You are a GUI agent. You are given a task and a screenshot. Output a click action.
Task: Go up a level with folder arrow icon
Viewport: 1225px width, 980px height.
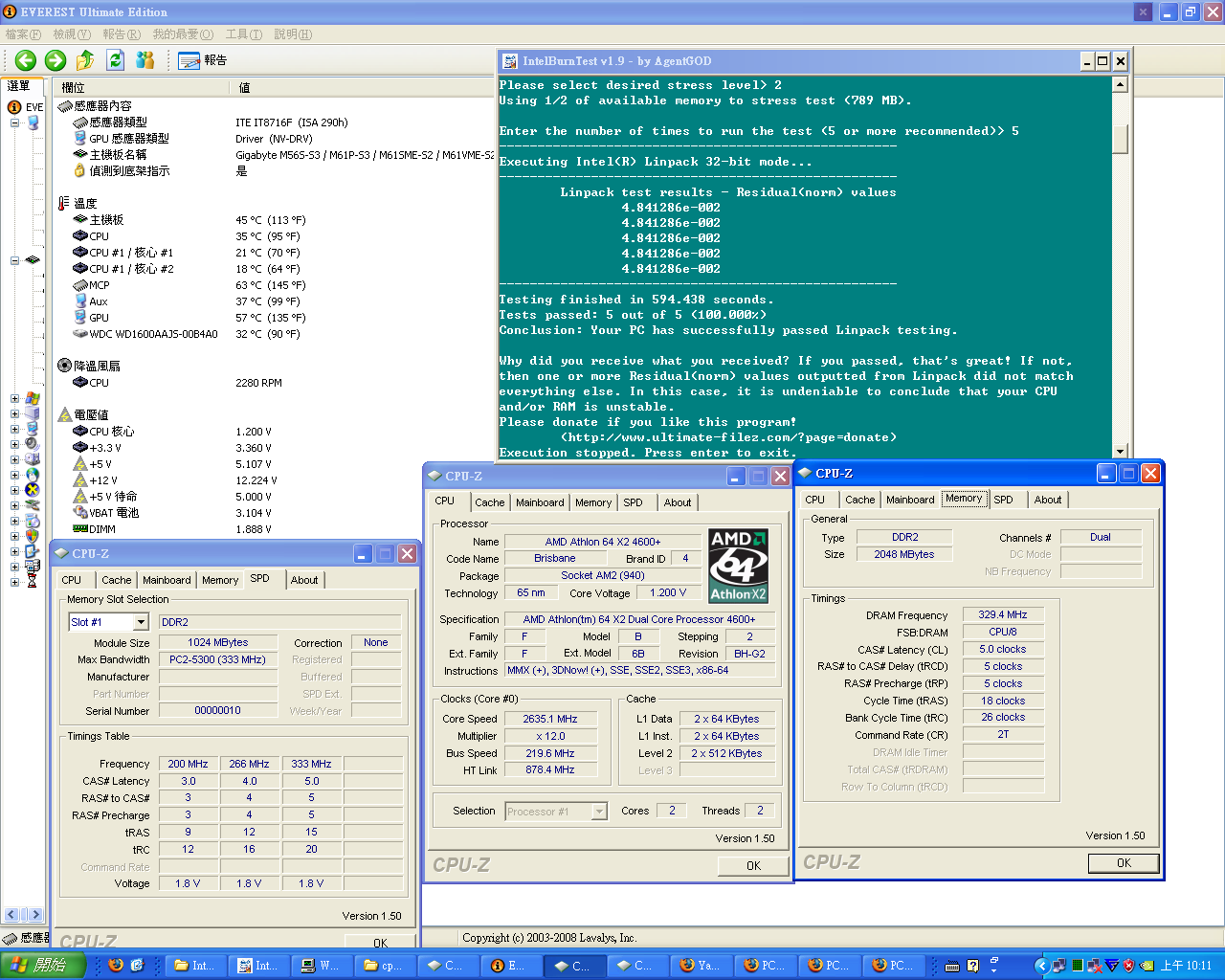point(85,60)
